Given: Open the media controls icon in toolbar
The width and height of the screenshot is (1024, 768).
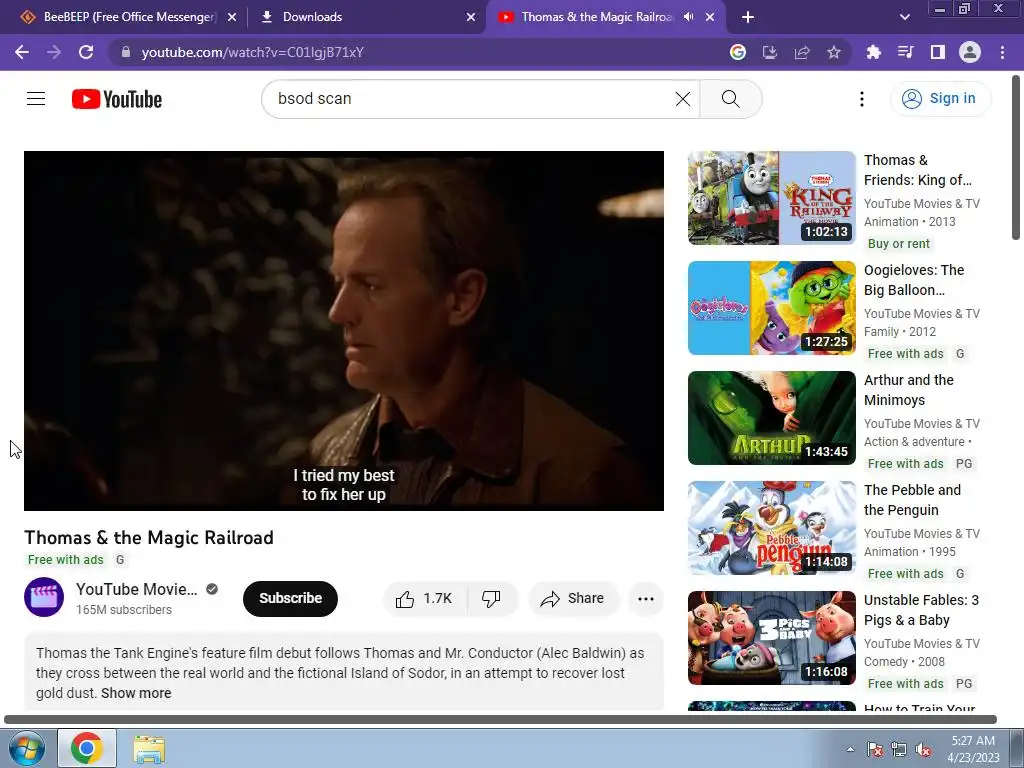Looking at the screenshot, I should pos(905,52).
